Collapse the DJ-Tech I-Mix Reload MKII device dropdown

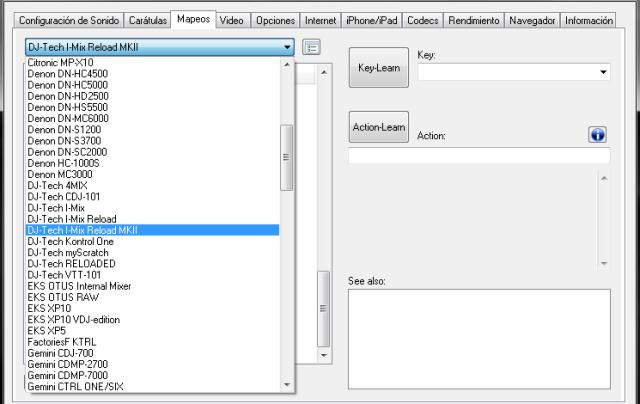point(160,47)
